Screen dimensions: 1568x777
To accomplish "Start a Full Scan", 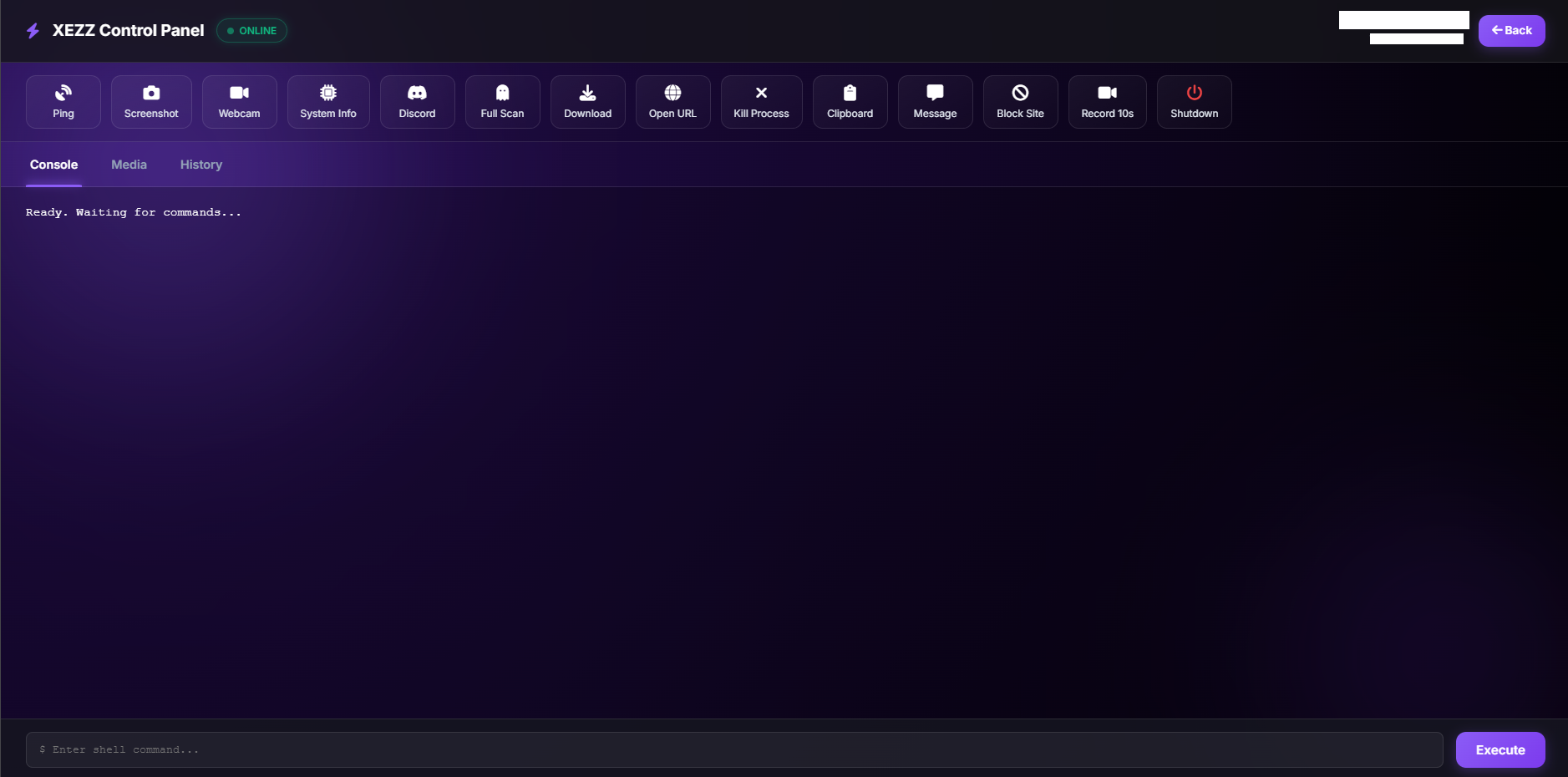I will point(502,101).
